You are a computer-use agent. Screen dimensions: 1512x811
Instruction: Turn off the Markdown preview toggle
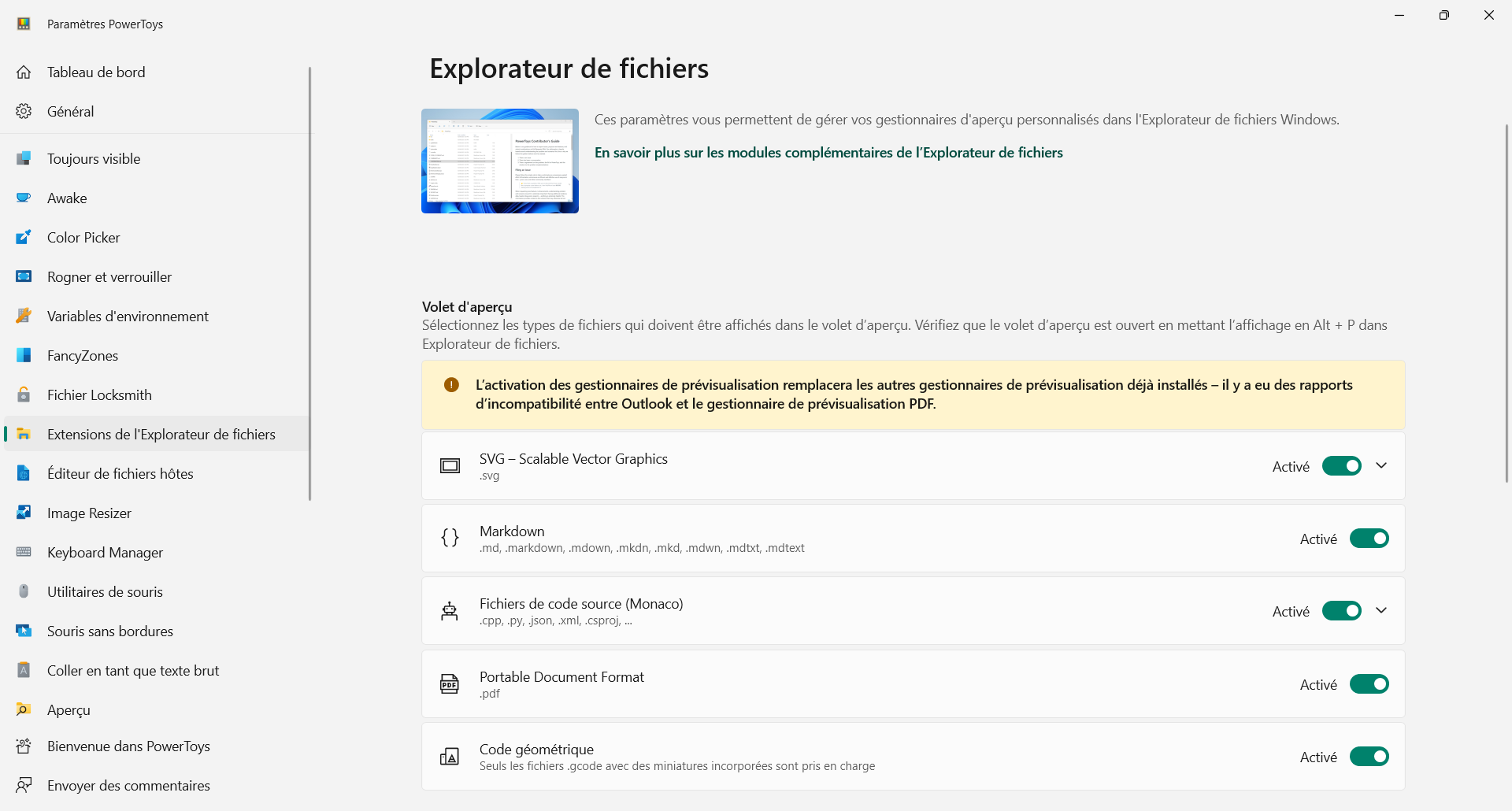(1369, 539)
